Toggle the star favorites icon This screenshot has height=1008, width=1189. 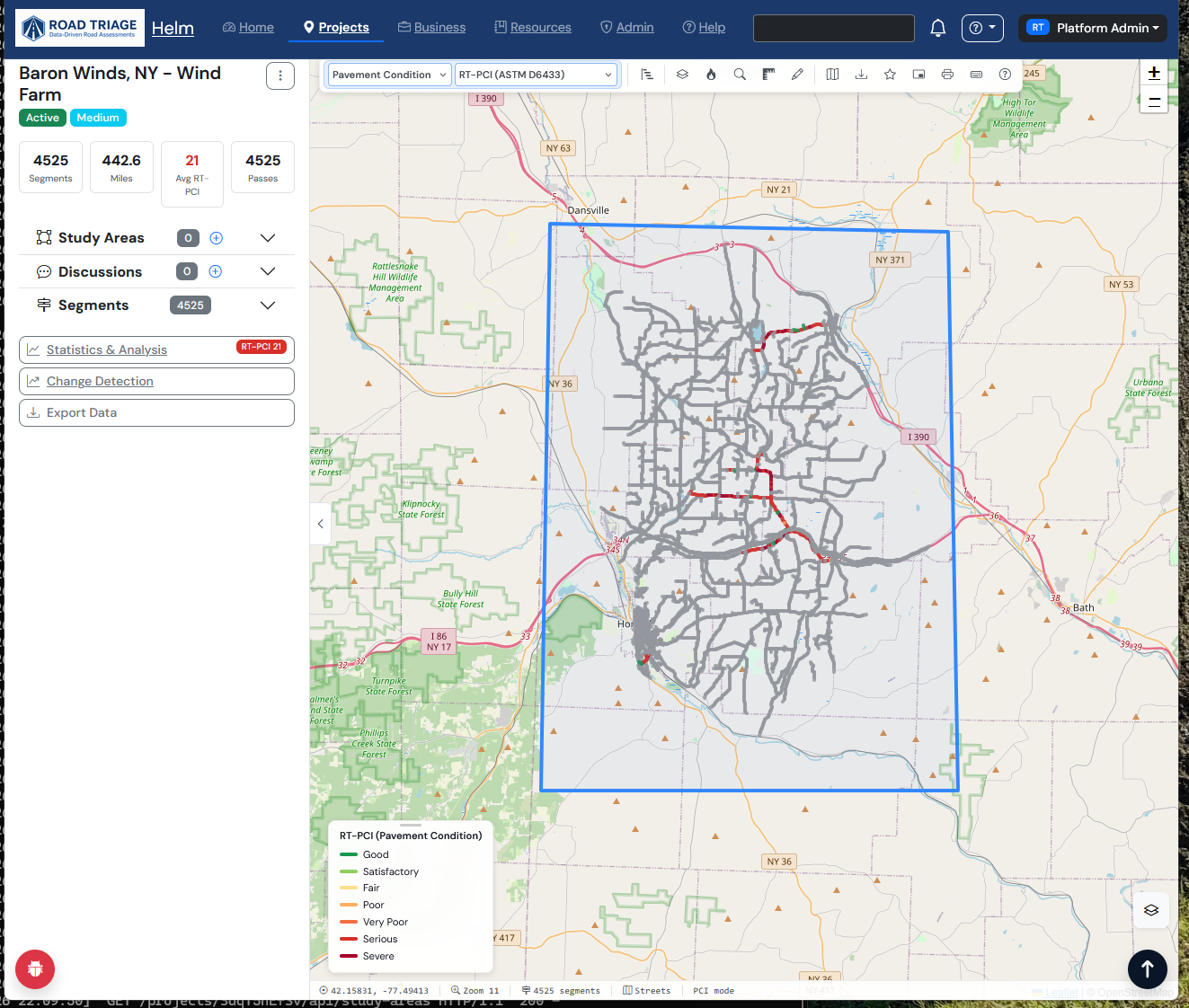(x=890, y=75)
